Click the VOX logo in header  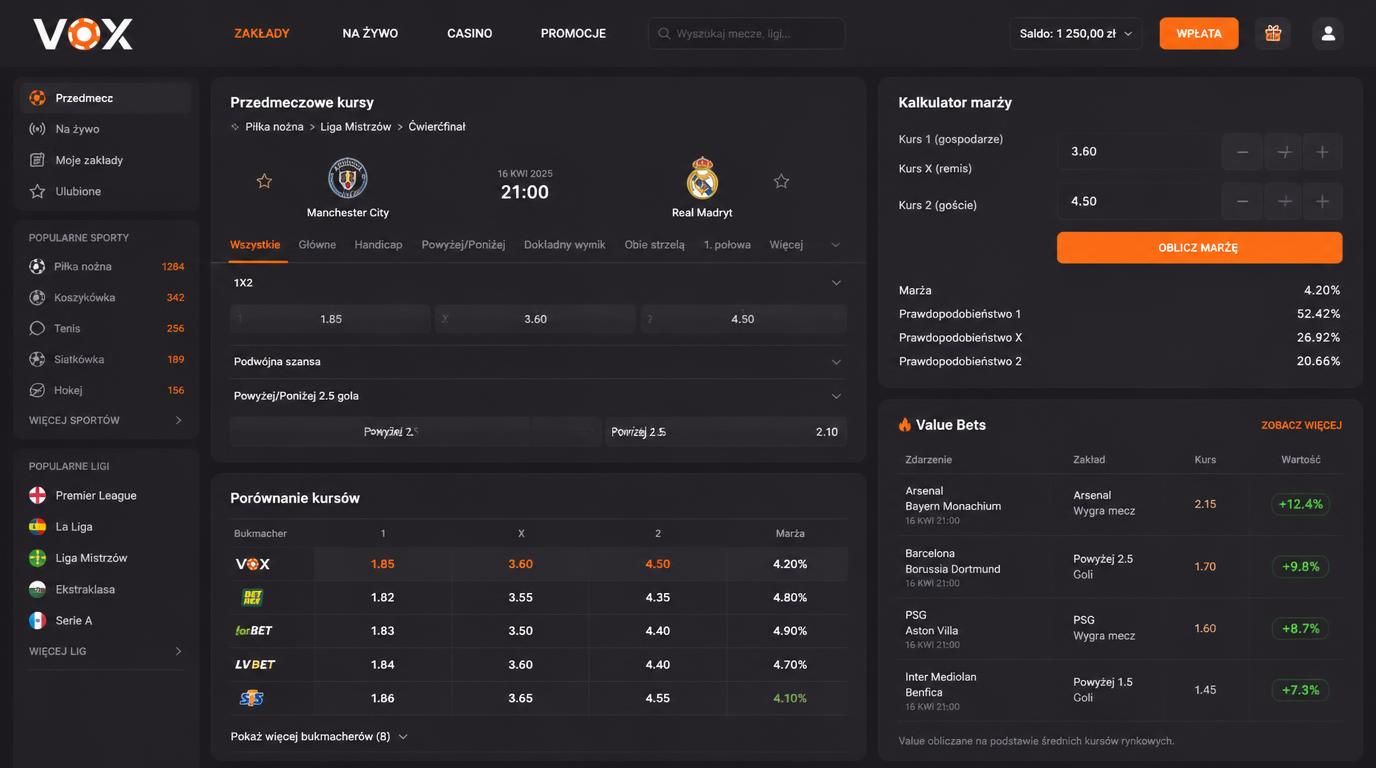(83, 34)
